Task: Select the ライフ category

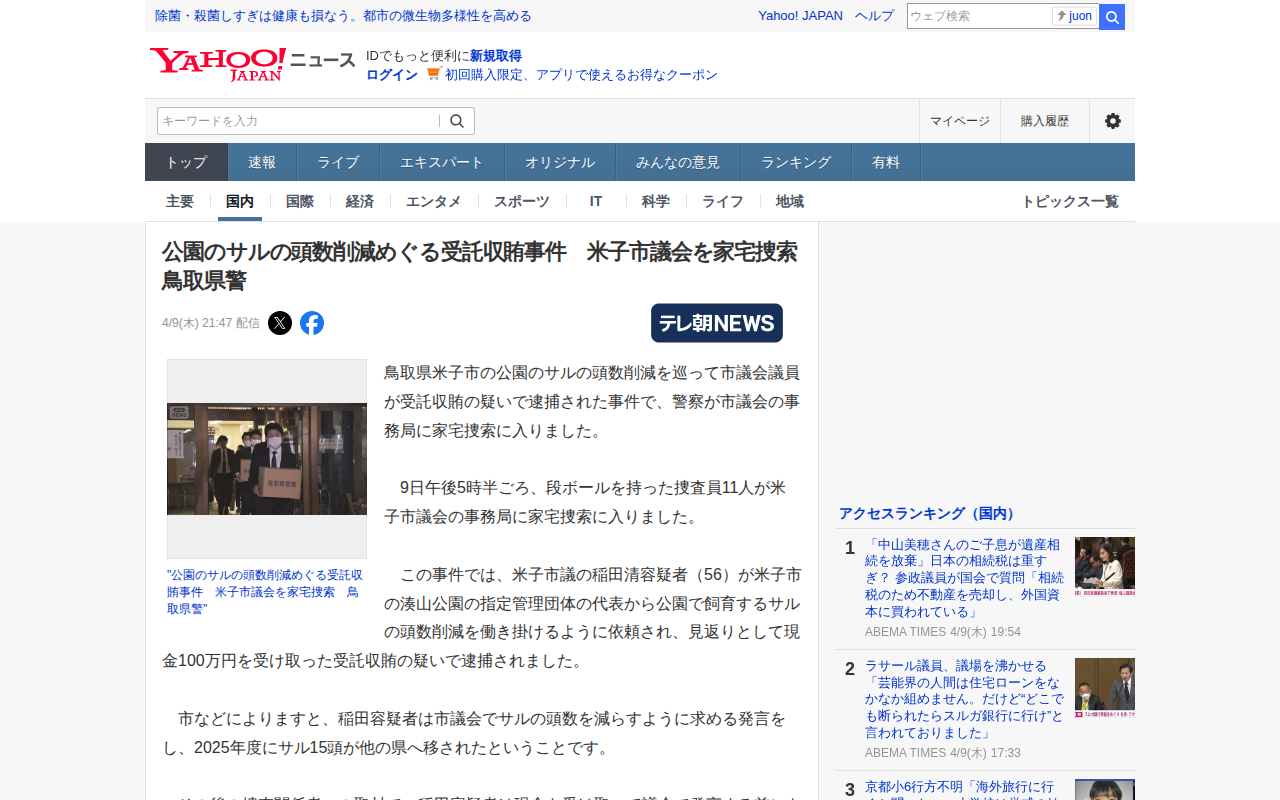Action: coord(723,201)
